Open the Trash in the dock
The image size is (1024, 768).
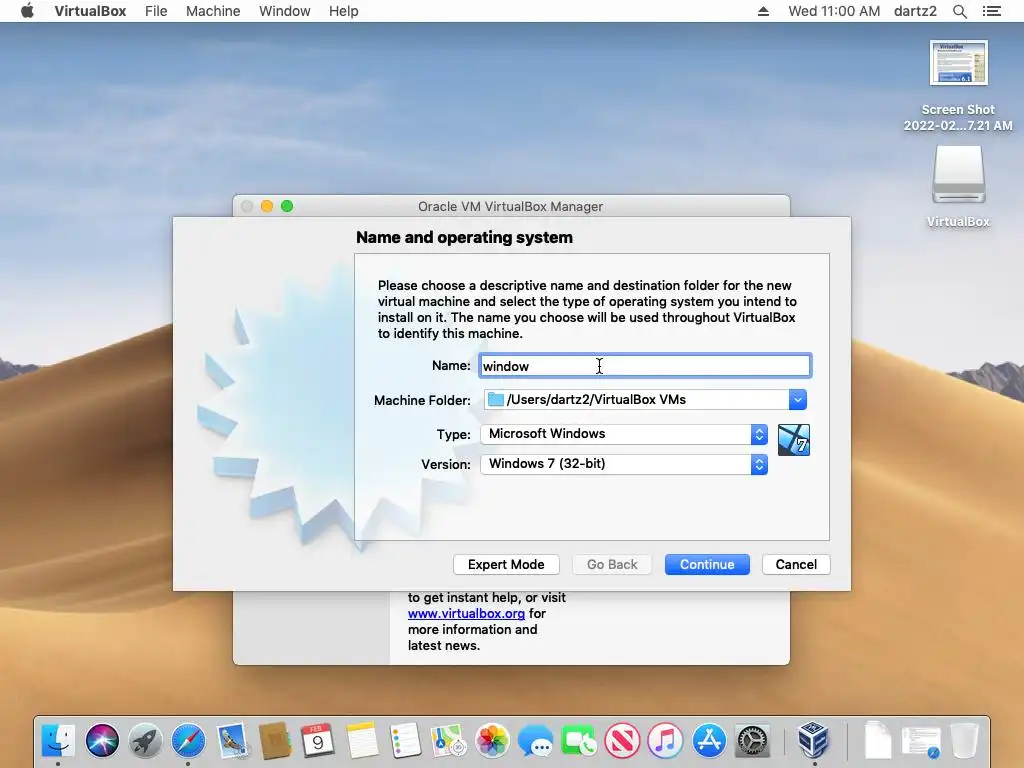(965, 741)
